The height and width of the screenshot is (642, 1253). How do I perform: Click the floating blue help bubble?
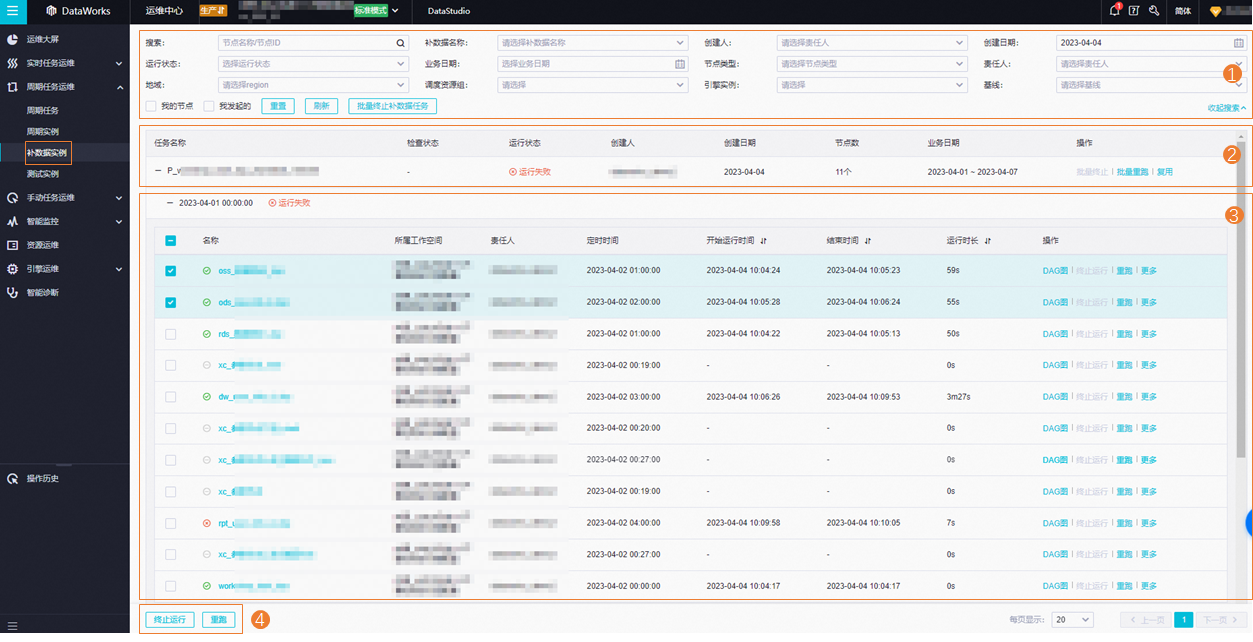(1248, 523)
